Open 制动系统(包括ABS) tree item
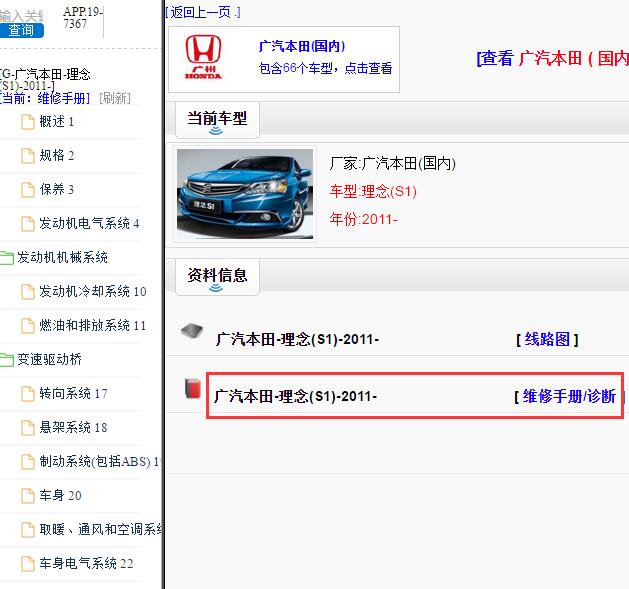629x589 pixels. coord(100,461)
